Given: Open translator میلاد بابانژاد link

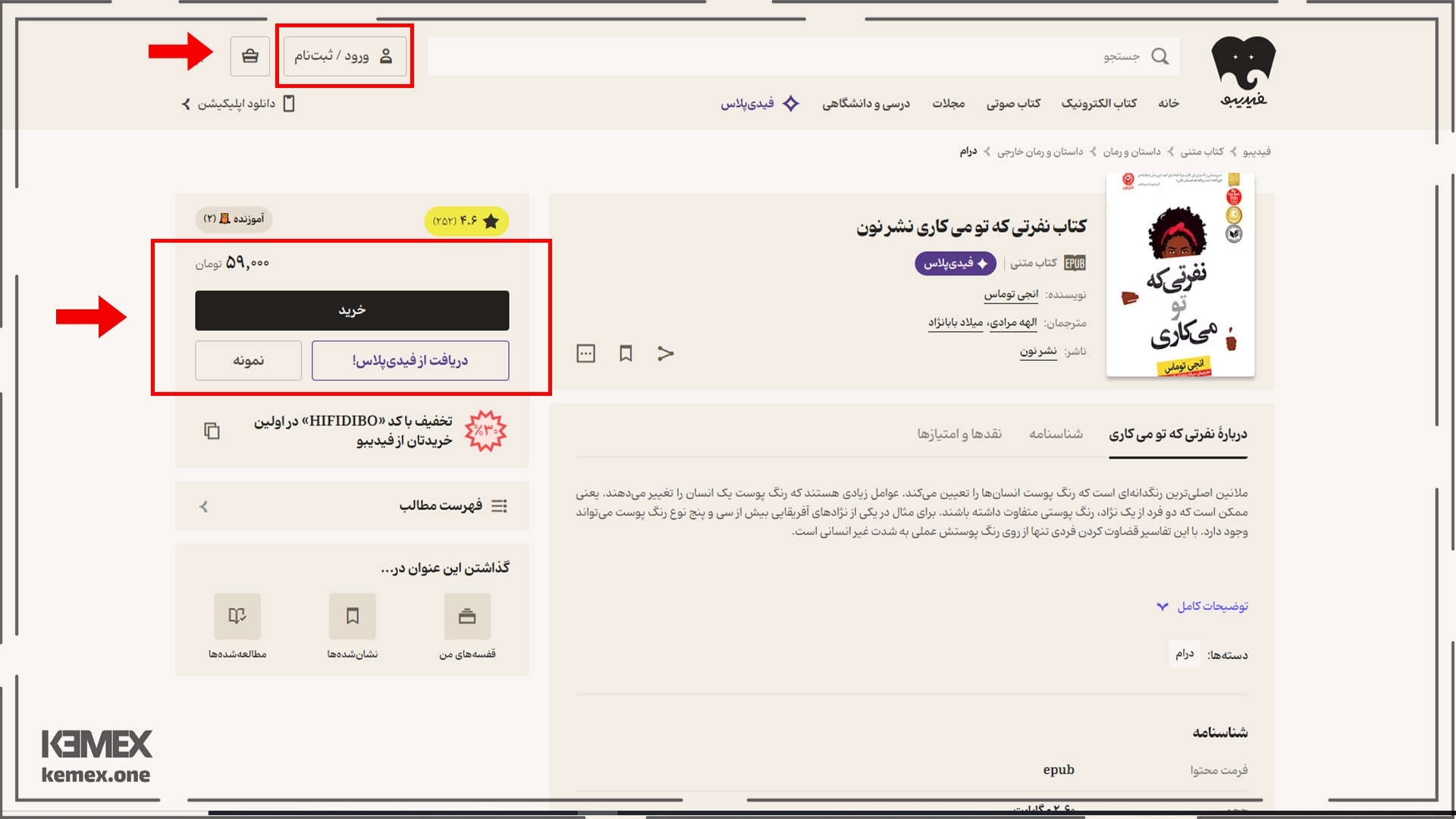Looking at the screenshot, I should click(x=955, y=323).
